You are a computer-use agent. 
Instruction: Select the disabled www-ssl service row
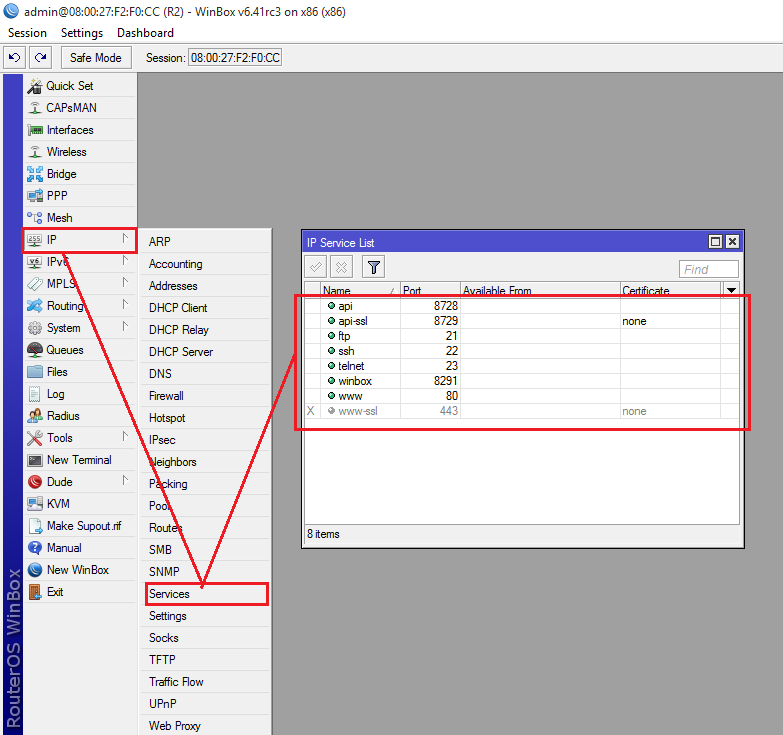[x=522, y=411]
